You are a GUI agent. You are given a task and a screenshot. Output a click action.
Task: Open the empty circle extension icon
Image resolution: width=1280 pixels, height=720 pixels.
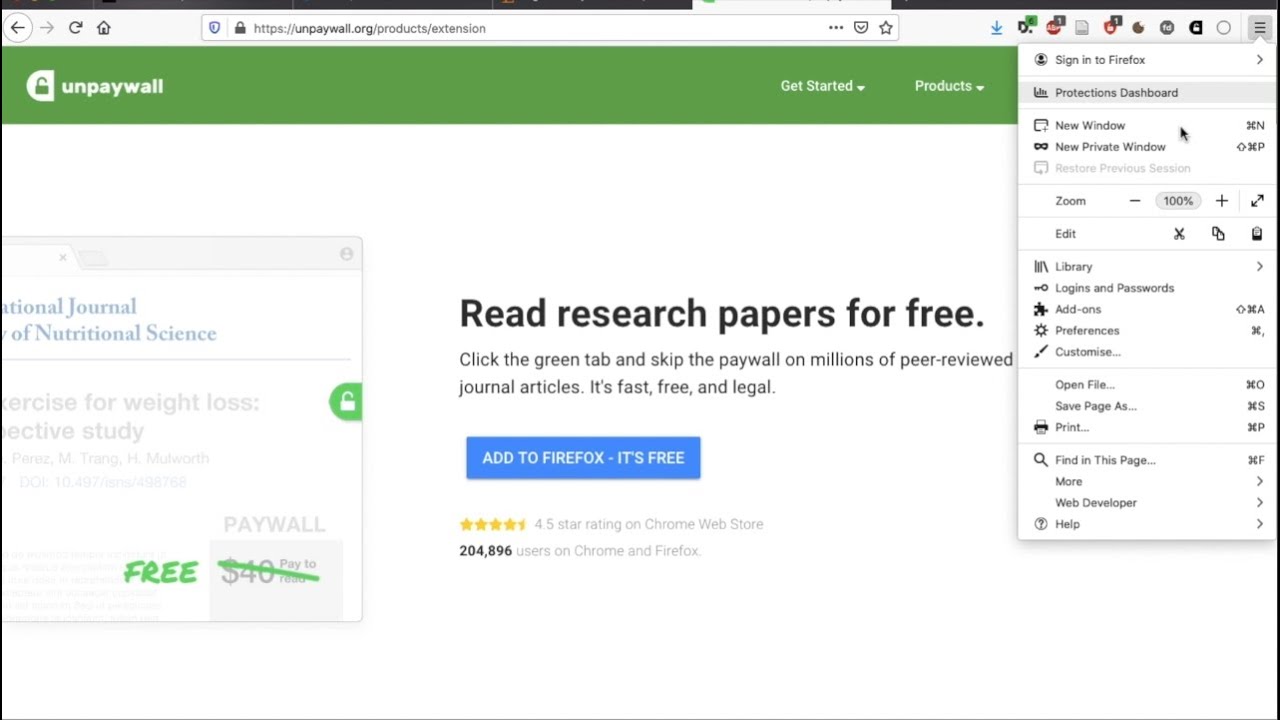pos(1223,28)
